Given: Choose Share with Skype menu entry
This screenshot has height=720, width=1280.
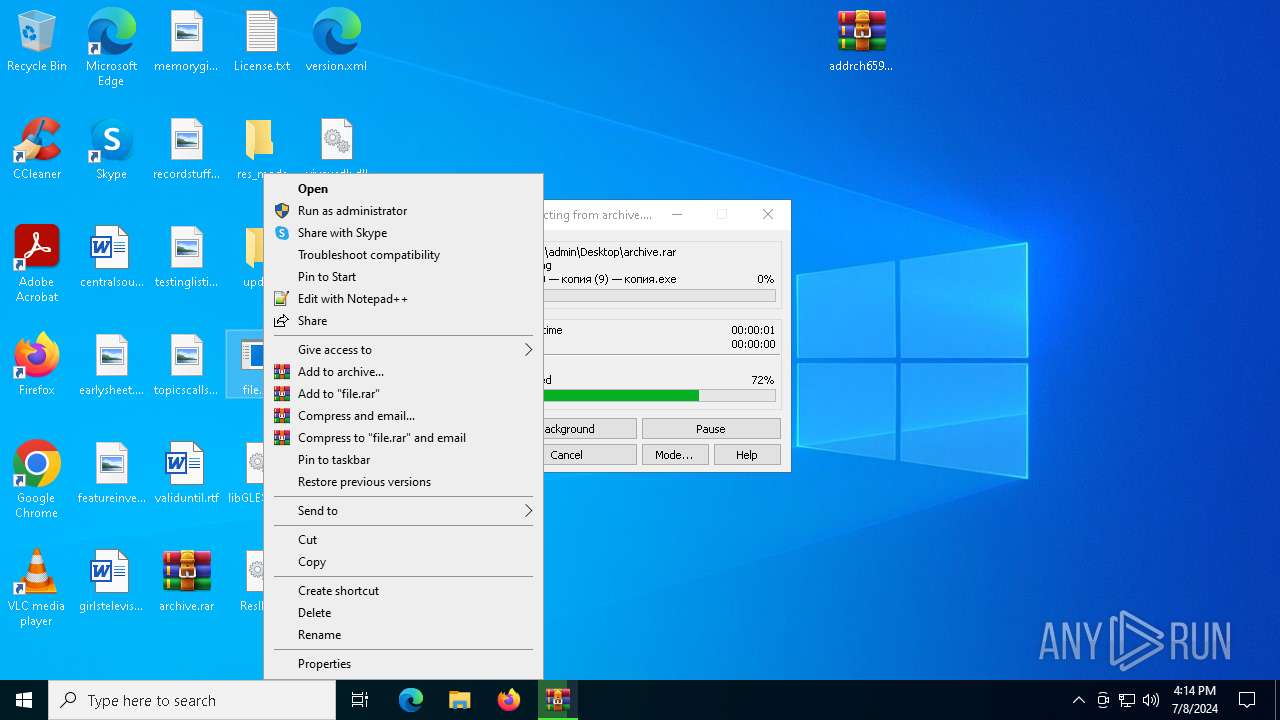Looking at the screenshot, I should pos(403,233).
